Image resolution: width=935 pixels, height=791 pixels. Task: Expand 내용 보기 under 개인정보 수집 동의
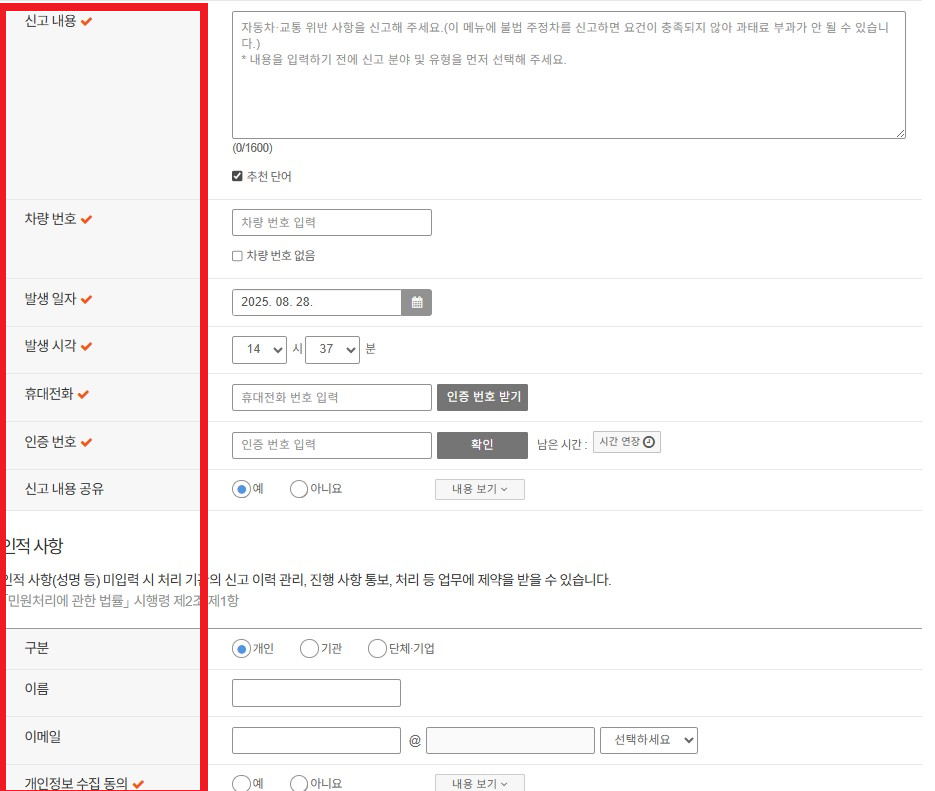pos(479,784)
